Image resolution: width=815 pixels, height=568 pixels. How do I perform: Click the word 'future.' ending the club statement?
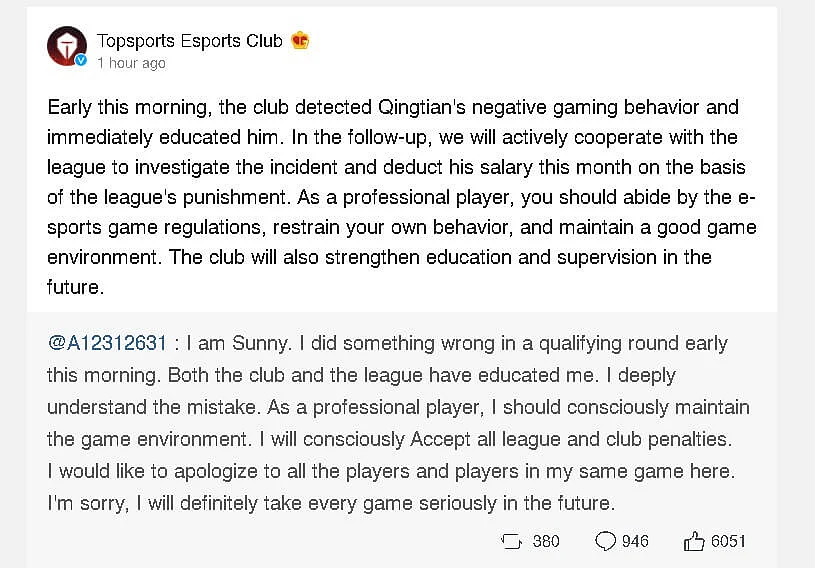pos(75,287)
